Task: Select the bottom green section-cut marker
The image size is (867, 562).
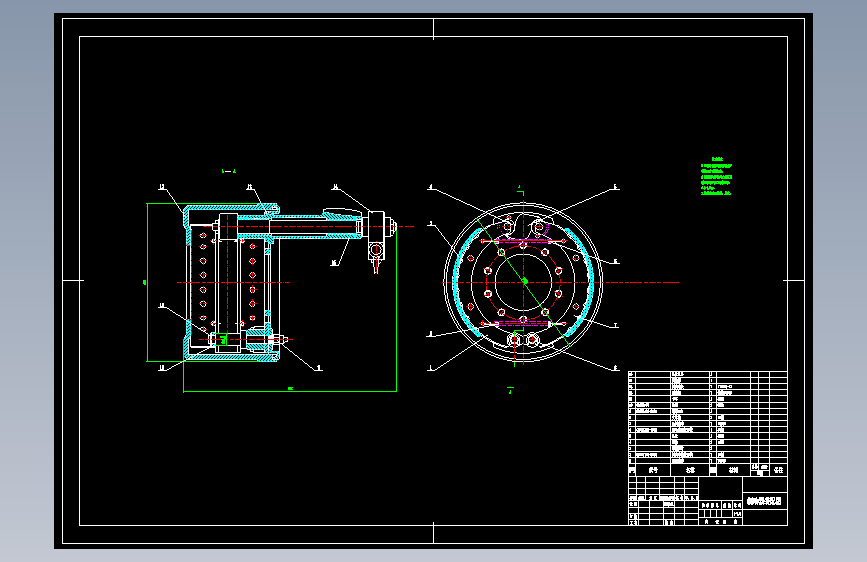Action: tap(510, 390)
